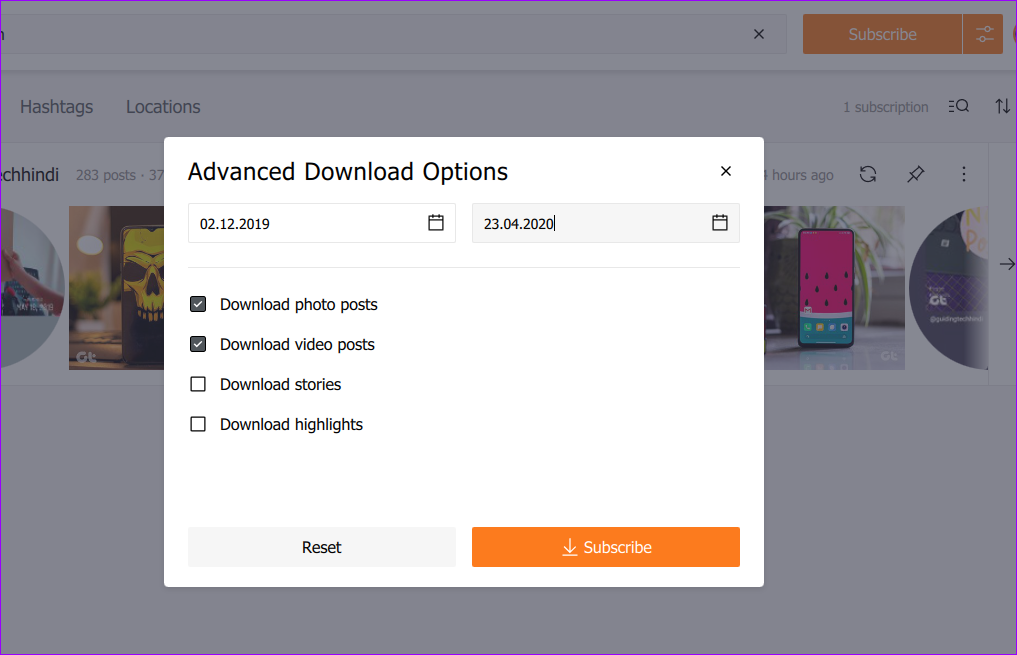The image size is (1017, 655).
Task: Pin the subscription with the pin icon
Action: coord(915,174)
